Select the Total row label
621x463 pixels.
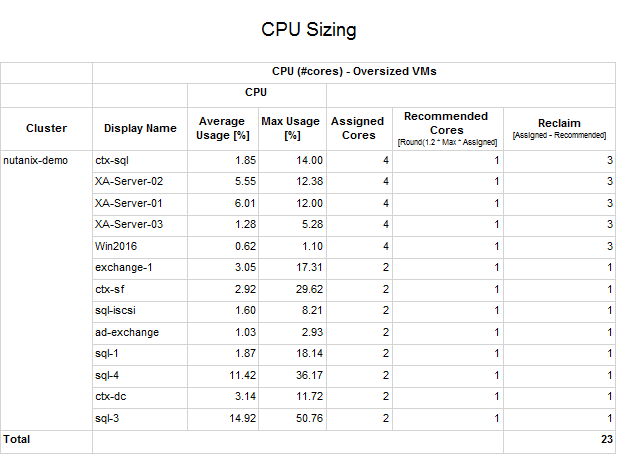tap(16, 439)
